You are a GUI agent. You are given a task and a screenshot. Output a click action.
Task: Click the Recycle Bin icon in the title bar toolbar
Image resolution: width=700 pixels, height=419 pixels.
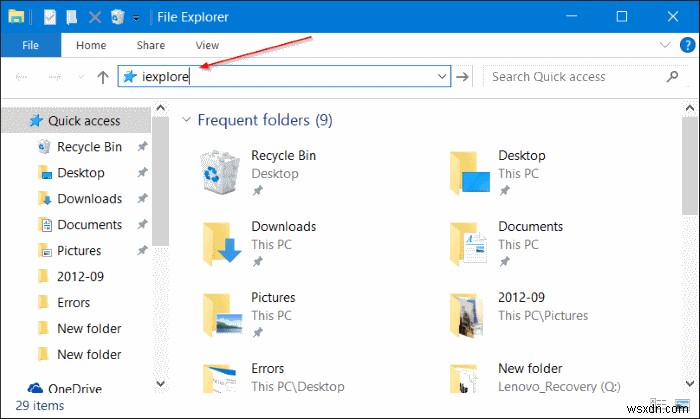(117, 17)
